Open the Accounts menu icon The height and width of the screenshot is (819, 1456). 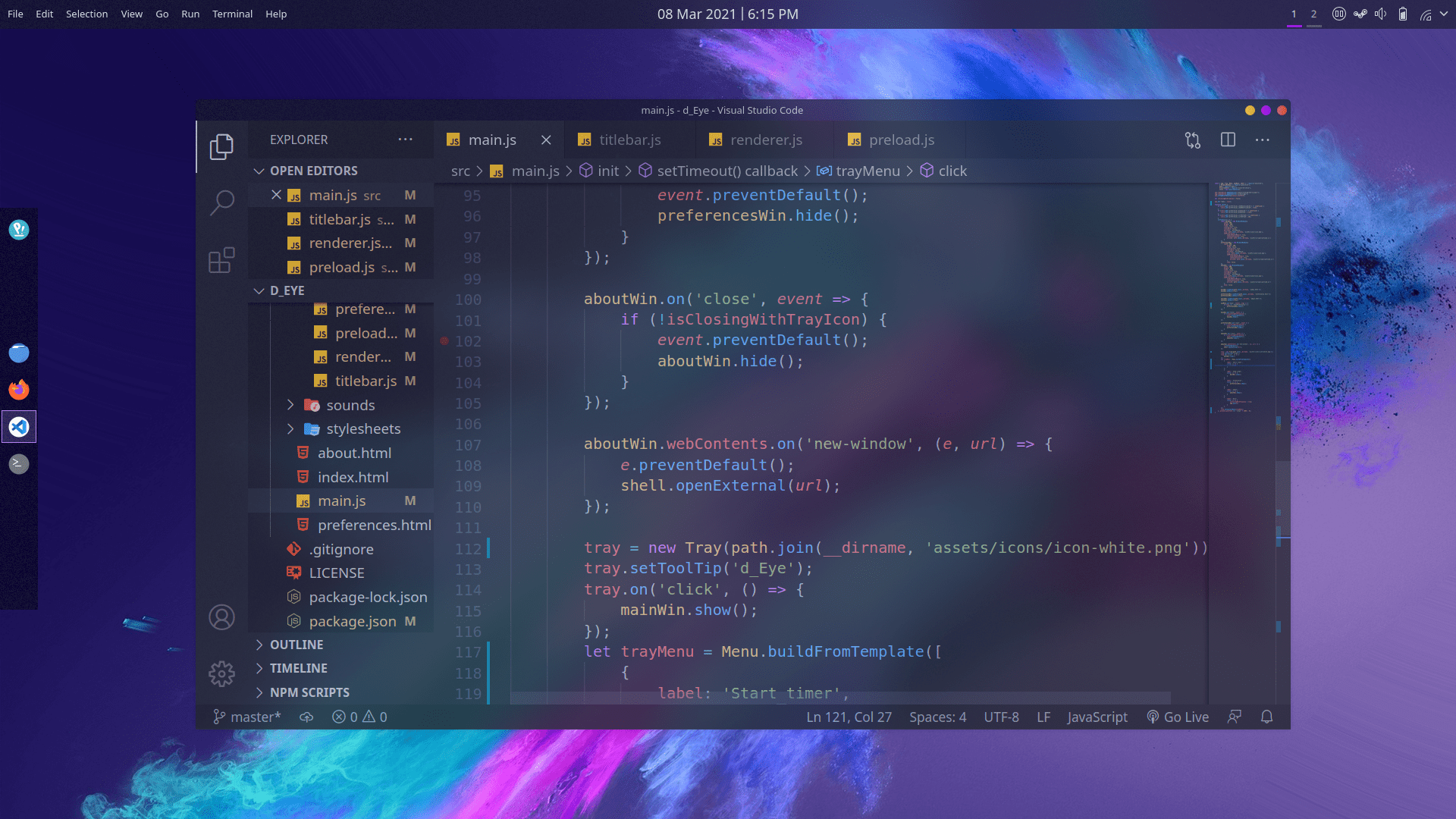(221, 617)
